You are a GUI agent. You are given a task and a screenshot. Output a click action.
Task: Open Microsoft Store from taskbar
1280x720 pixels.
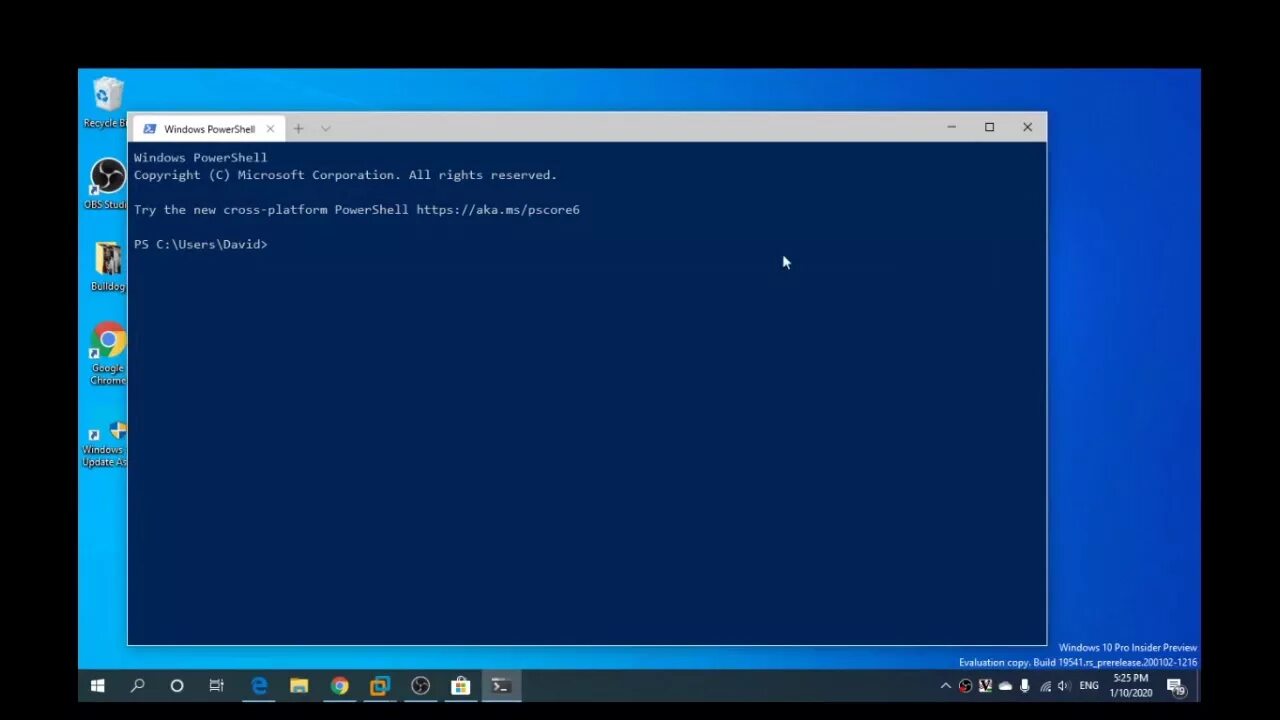point(460,686)
